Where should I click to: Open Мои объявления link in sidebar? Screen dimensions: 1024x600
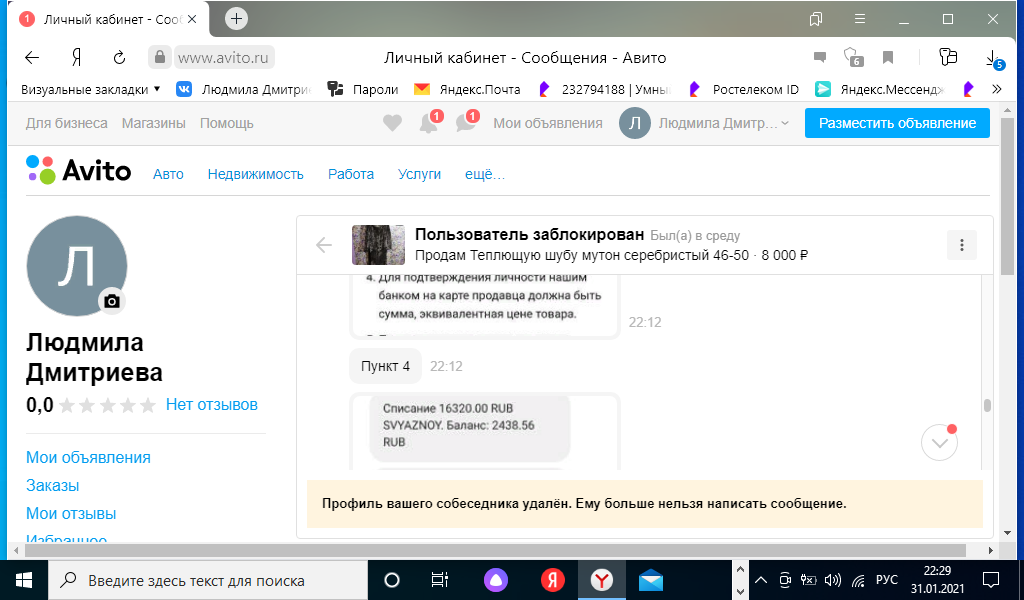click(x=88, y=457)
